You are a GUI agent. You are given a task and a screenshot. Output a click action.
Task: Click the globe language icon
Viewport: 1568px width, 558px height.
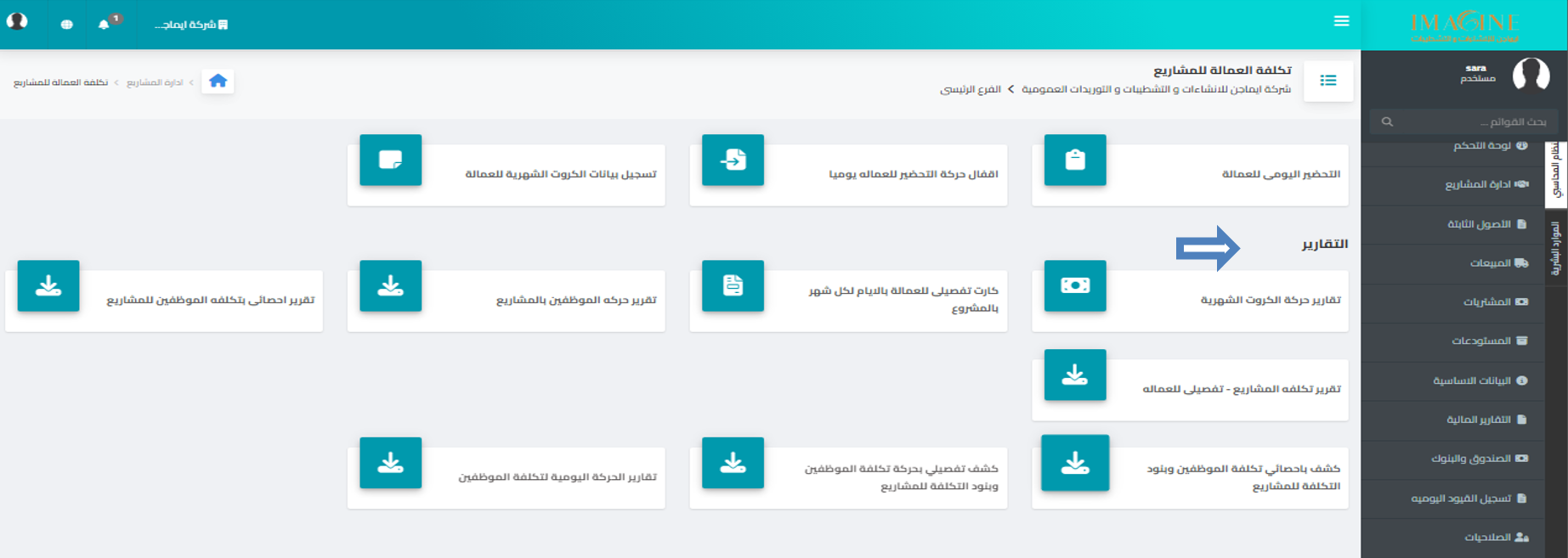tap(66, 25)
